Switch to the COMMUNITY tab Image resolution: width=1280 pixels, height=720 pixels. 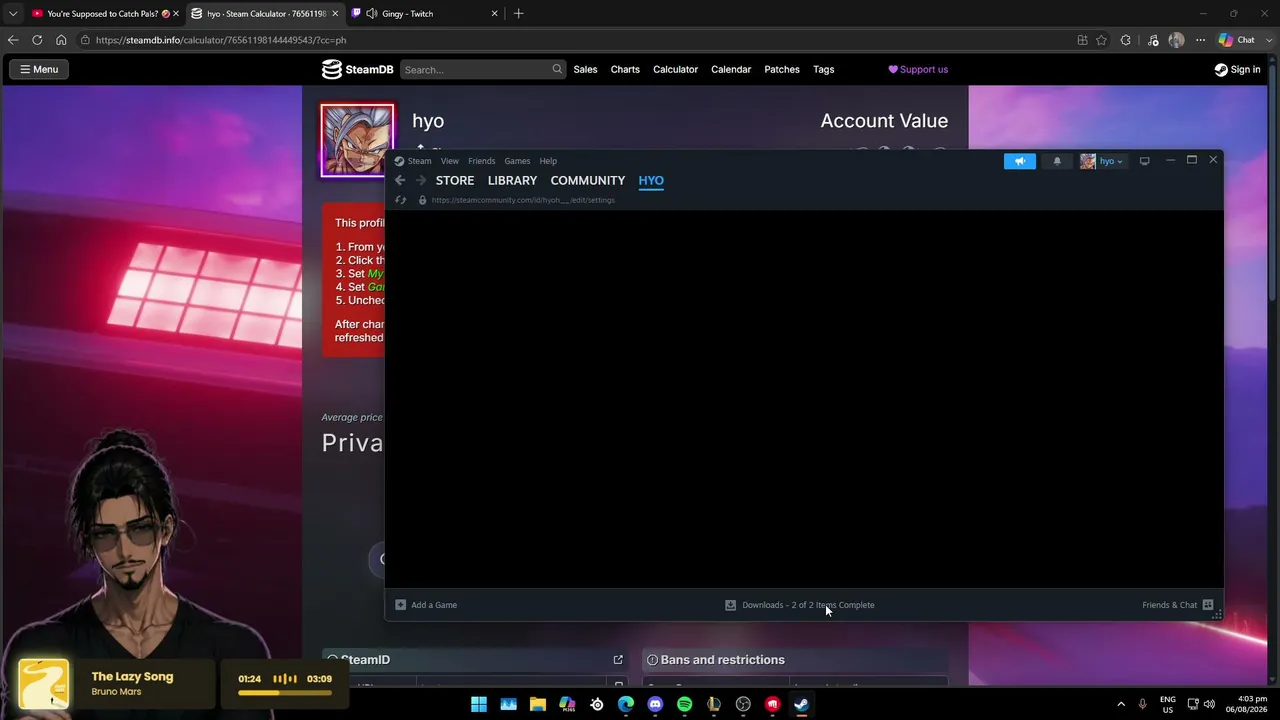[587, 180]
